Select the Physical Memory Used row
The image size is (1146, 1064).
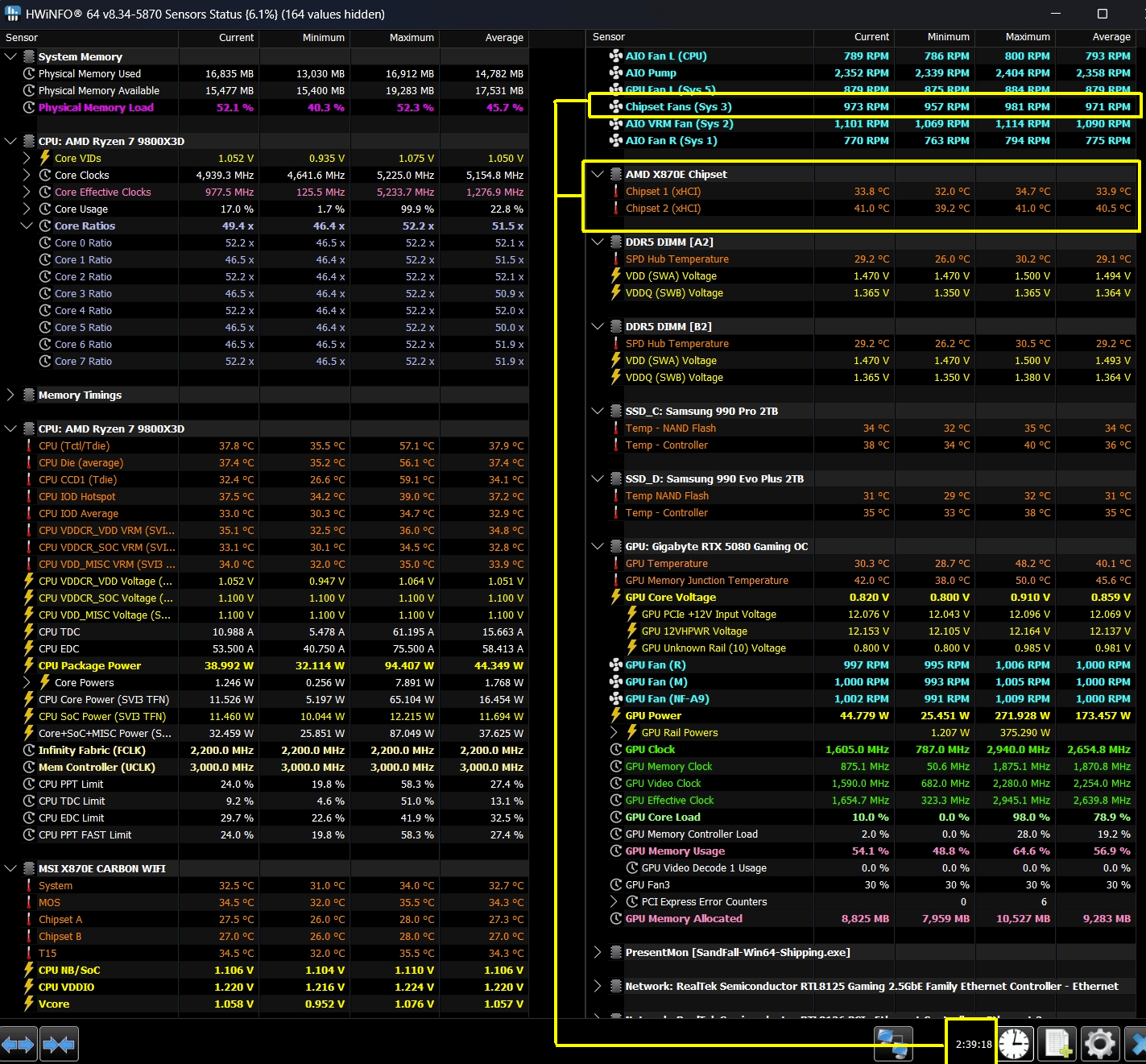point(264,73)
